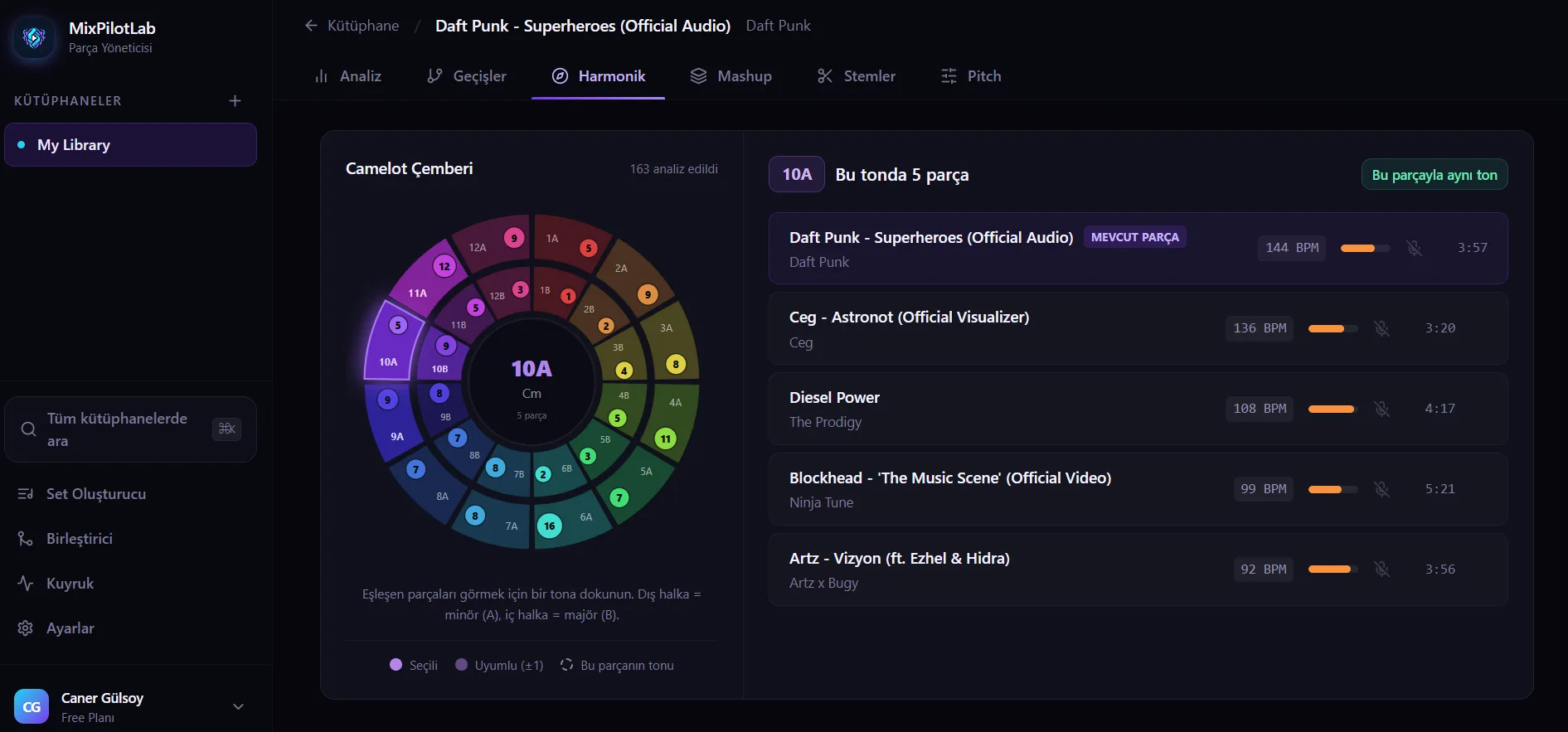Click the energy bar on Daft Punk row
Screen dimensions: 1568x732
1365,248
